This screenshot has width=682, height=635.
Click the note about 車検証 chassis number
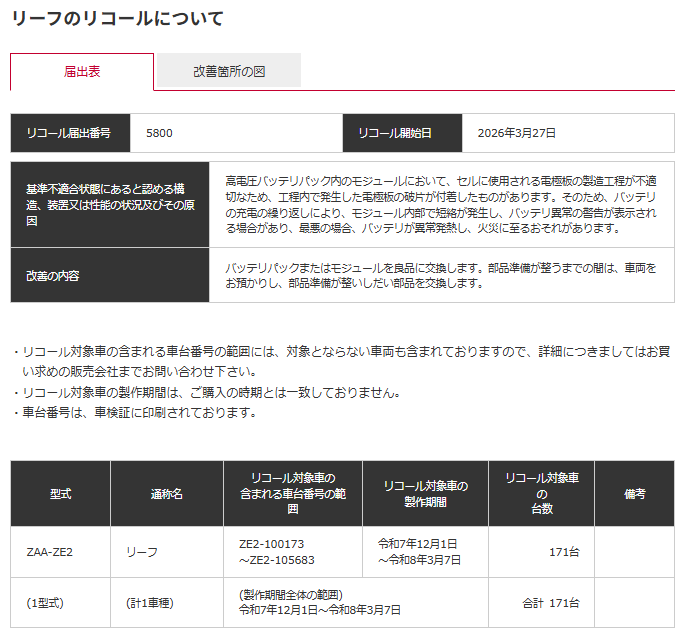point(139,412)
